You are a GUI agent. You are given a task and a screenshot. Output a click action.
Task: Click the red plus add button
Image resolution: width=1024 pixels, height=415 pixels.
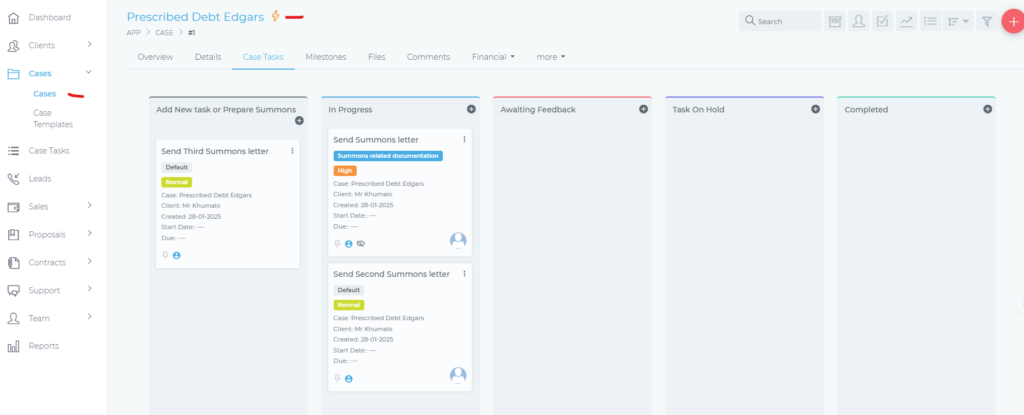pos(1012,21)
